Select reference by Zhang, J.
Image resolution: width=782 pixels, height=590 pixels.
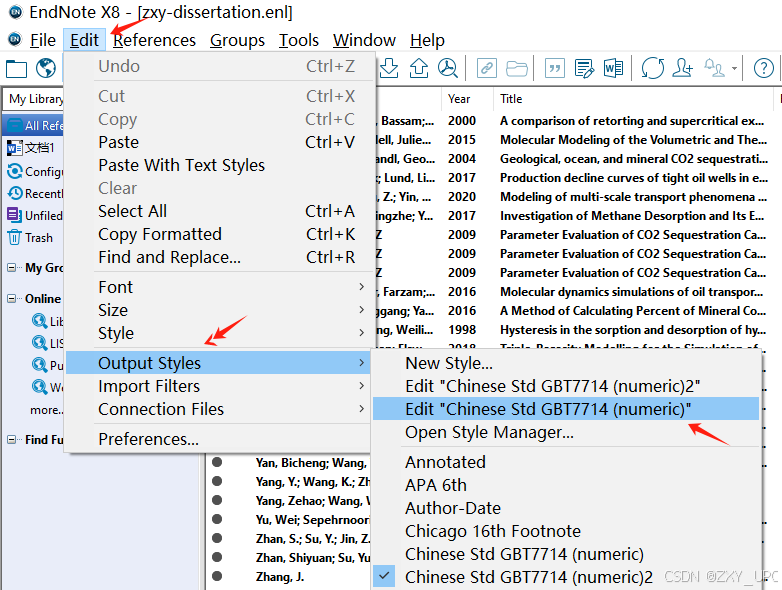point(280,577)
